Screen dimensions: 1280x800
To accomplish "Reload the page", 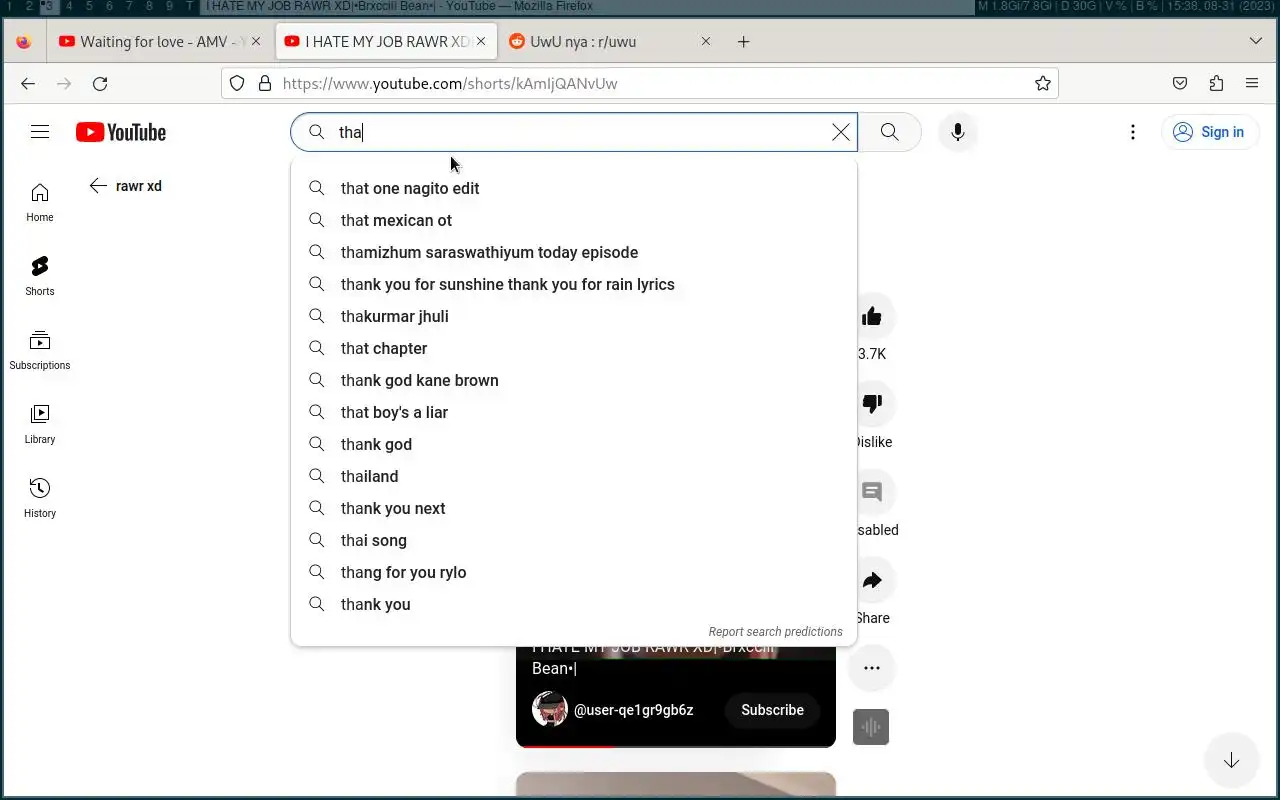I will click(100, 84).
